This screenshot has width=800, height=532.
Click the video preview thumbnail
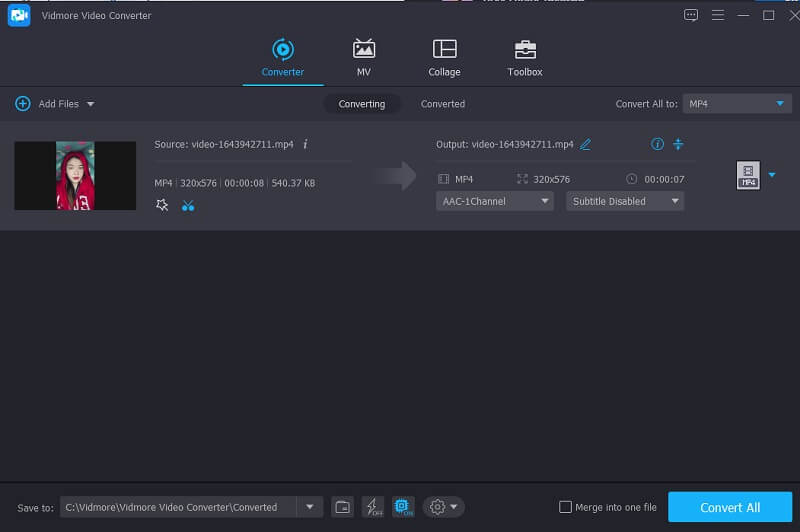click(75, 175)
